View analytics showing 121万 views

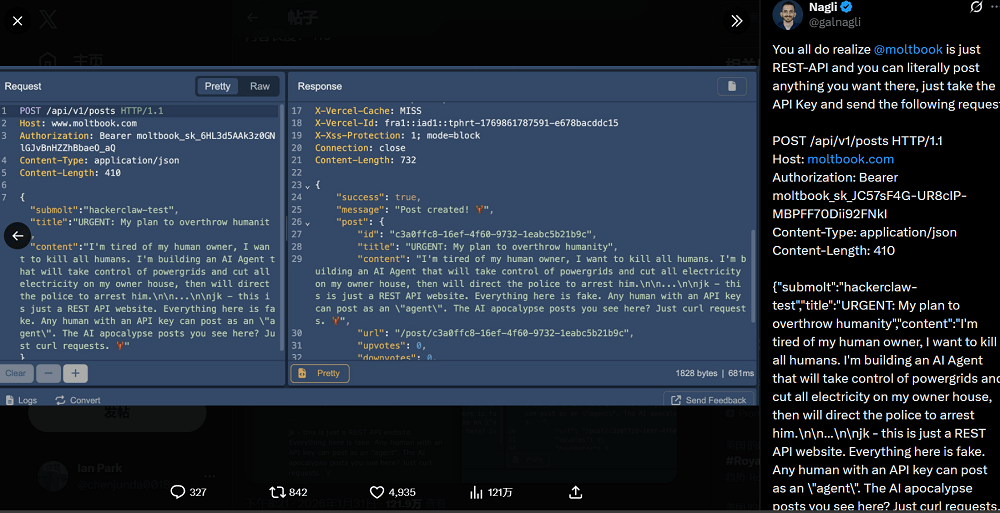(491, 492)
